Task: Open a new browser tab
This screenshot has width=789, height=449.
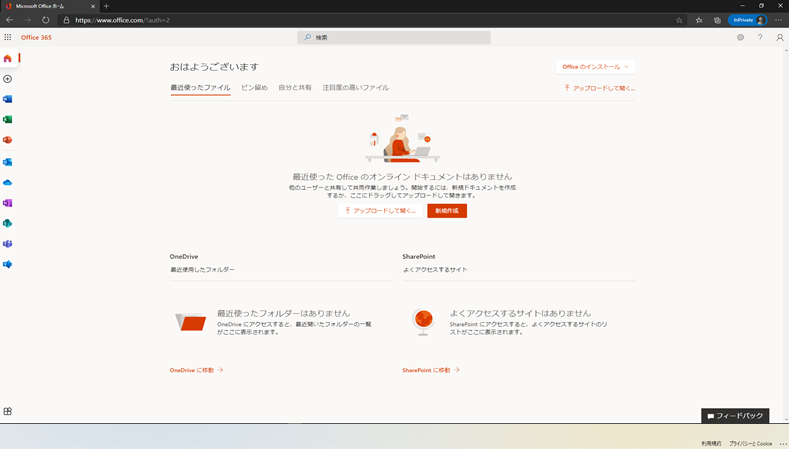Action: click(106, 6)
